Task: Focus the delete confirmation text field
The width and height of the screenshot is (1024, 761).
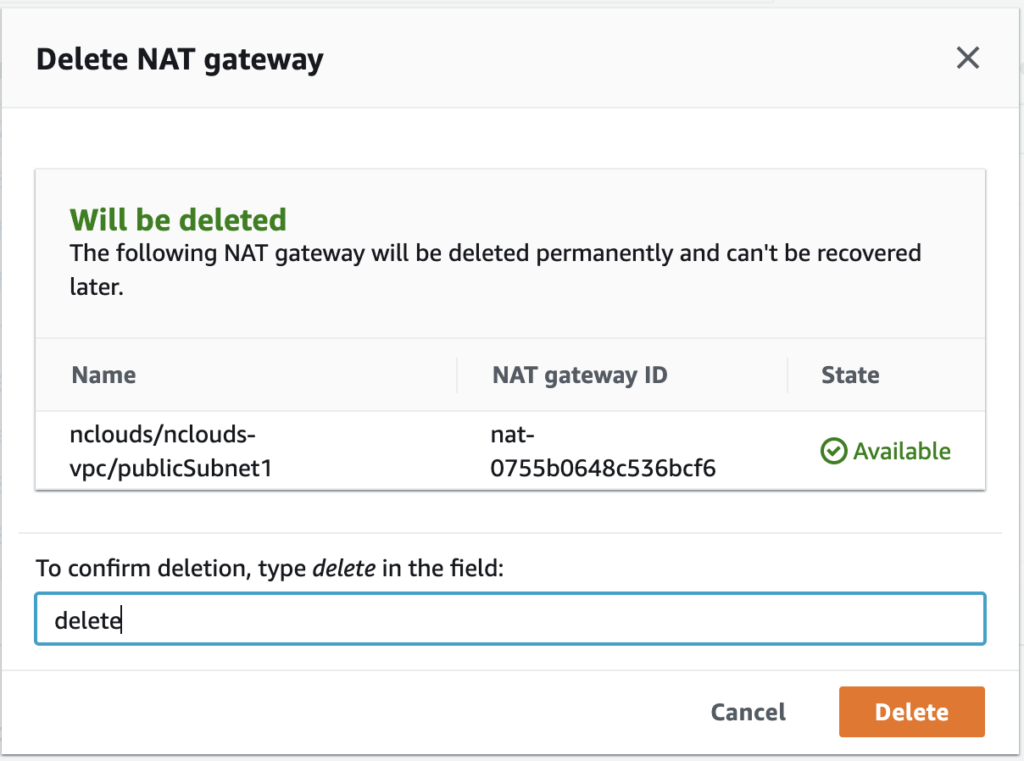Action: (510, 619)
